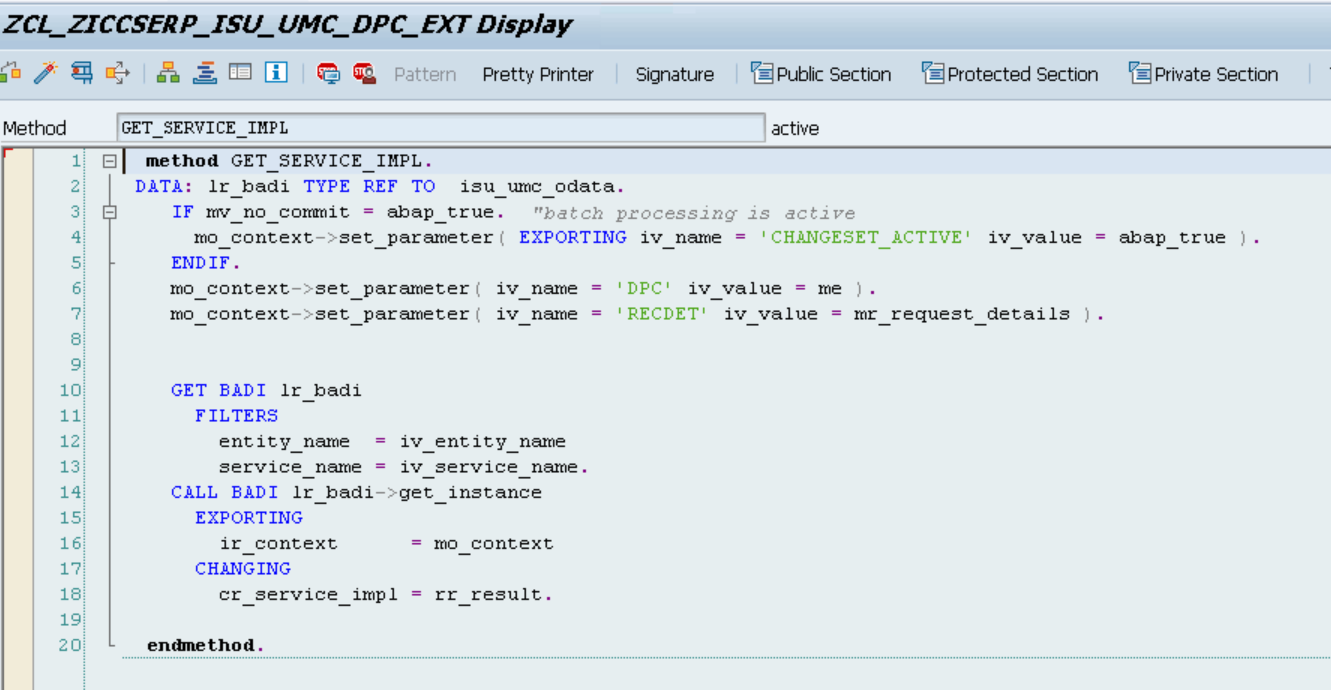
Task: Click the Method name field GET_SERVICE_IMPL
Action: (441, 128)
